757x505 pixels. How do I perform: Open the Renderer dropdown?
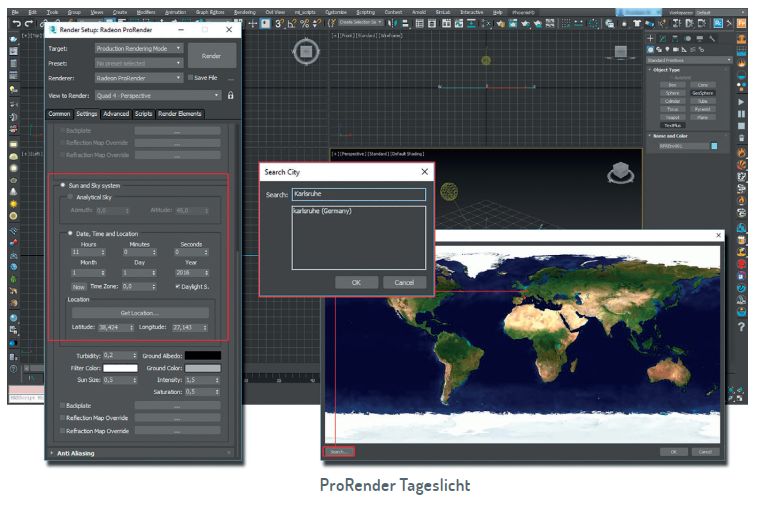click(139, 78)
